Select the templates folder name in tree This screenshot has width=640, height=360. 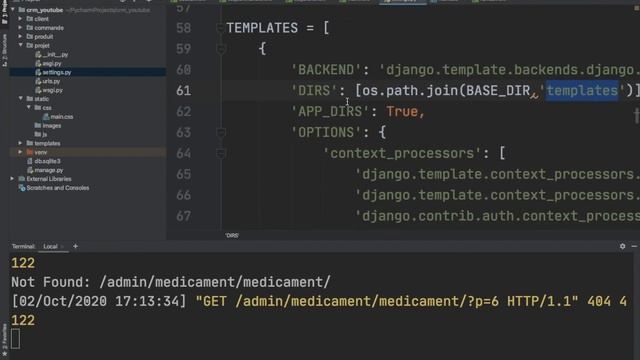coord(47,143)
